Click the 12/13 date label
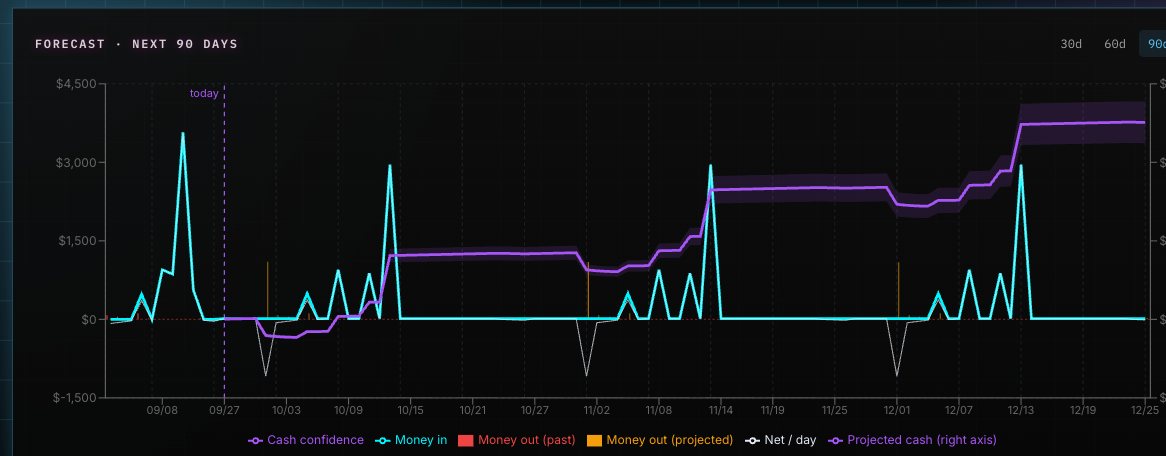Screen dimensions: 1166x456 coord(1021,410)
